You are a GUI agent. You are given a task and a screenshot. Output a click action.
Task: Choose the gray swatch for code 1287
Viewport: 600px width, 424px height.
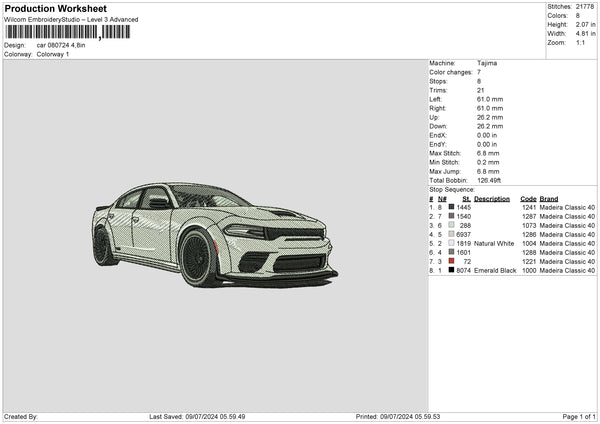point(451,216)
